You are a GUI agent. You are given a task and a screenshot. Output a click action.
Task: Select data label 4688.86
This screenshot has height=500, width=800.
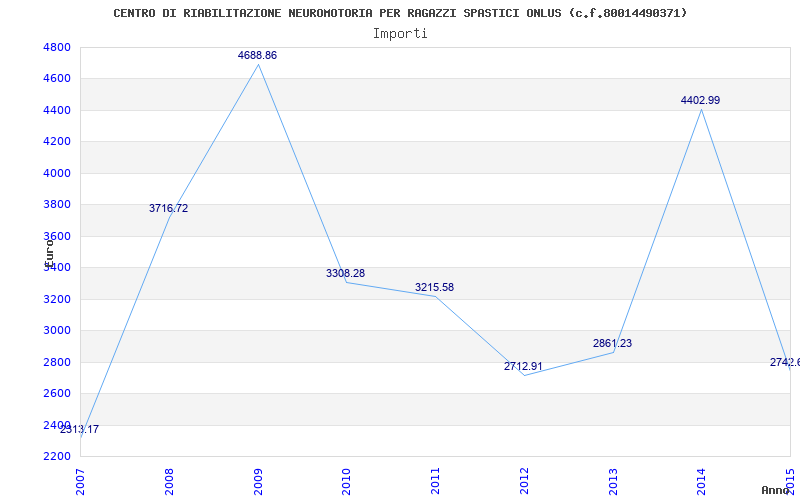click(x=257, y=55)
